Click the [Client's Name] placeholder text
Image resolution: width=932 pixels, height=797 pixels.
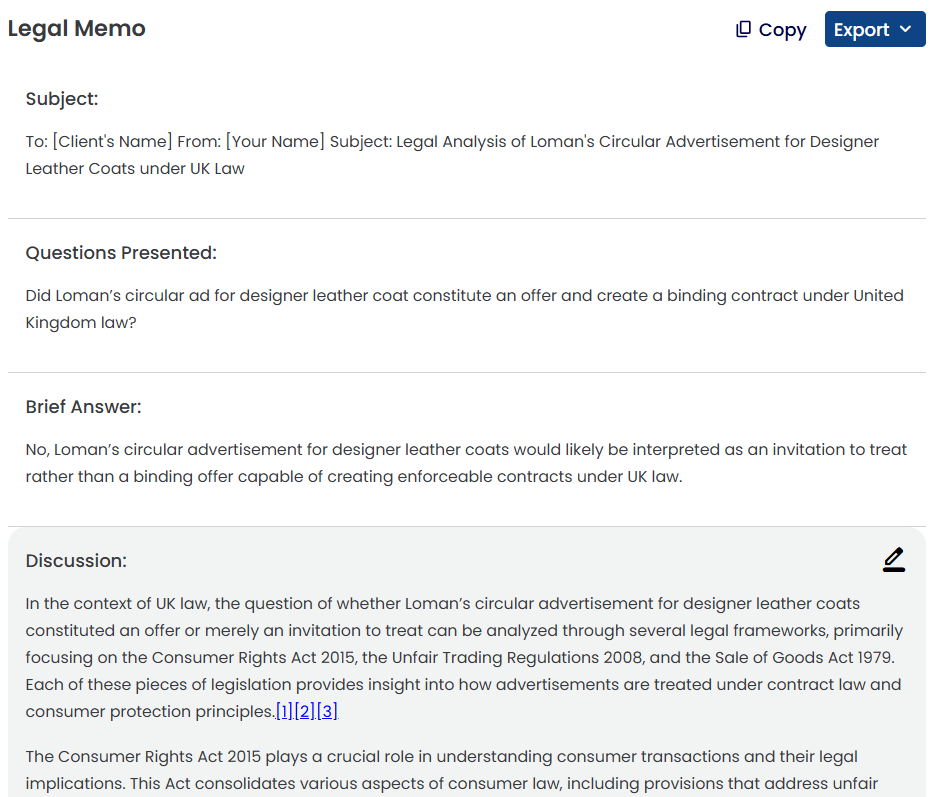tap(112, 141)
